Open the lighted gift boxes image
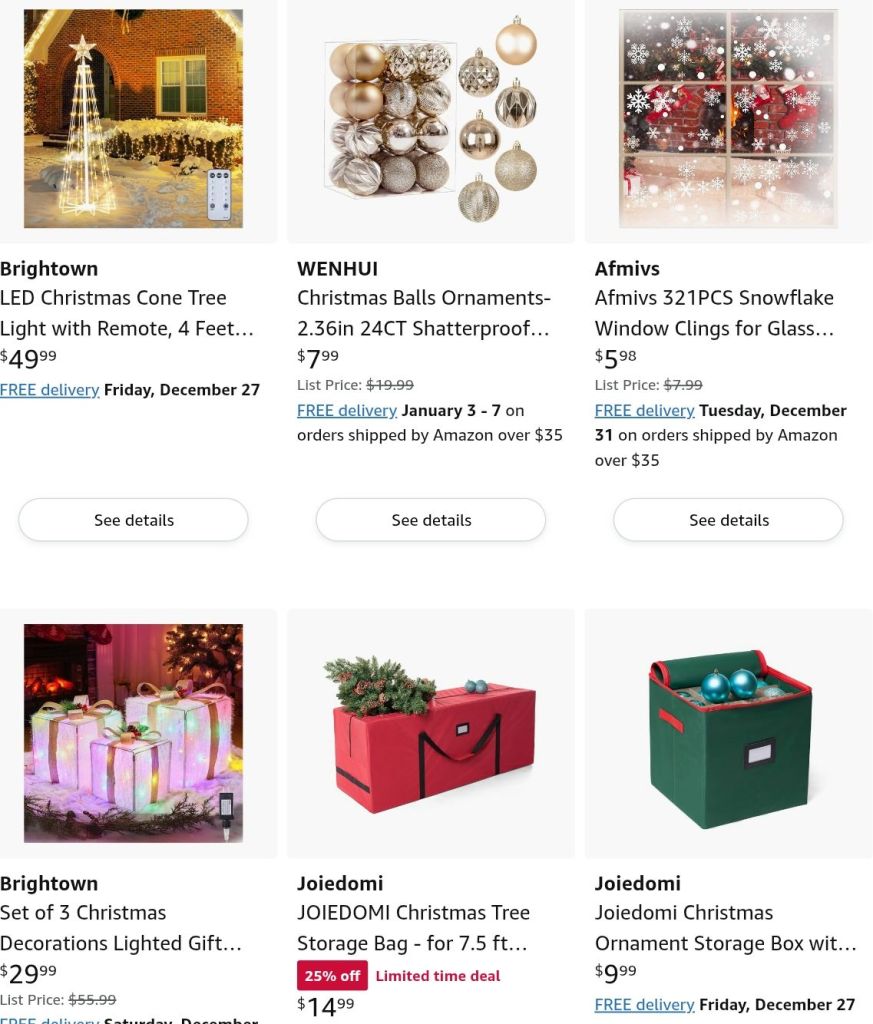 [x=133, y=733]
